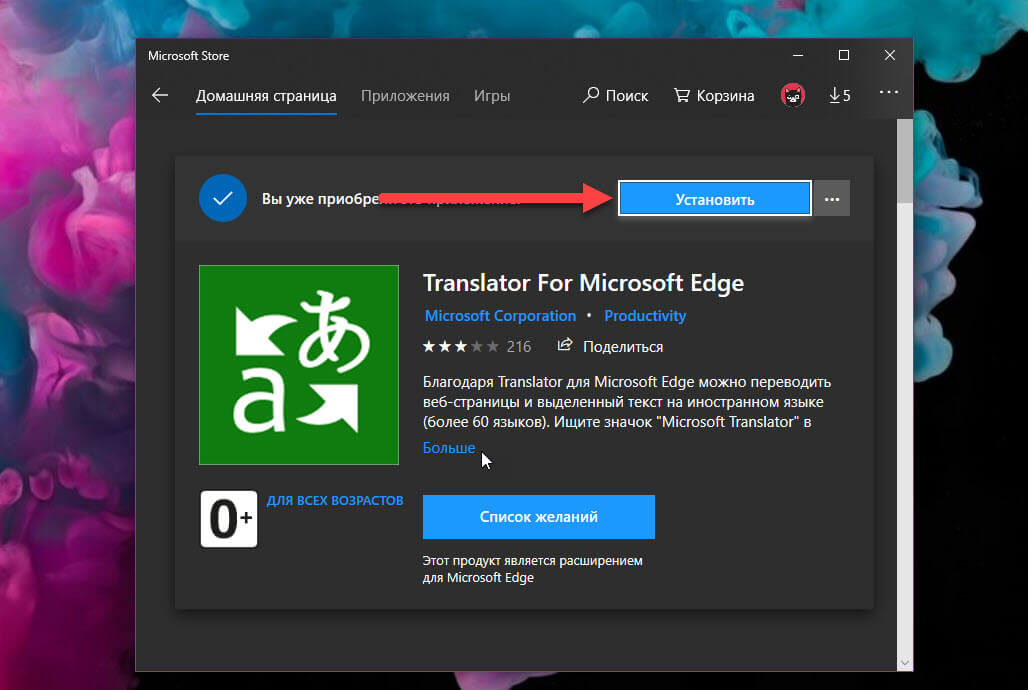
Task: Click the Translator For Microsoft Edge title
Action: 583,283
